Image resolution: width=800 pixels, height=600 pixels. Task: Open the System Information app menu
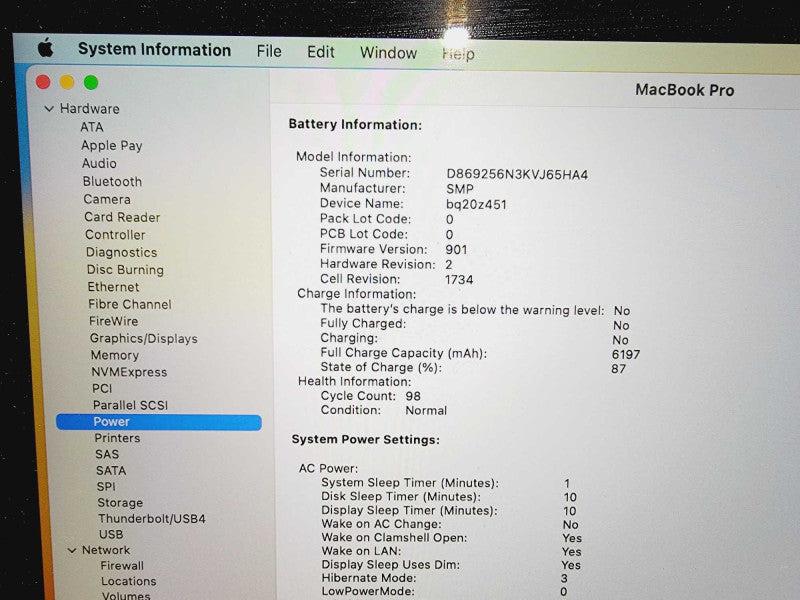[x=155, y=49]
